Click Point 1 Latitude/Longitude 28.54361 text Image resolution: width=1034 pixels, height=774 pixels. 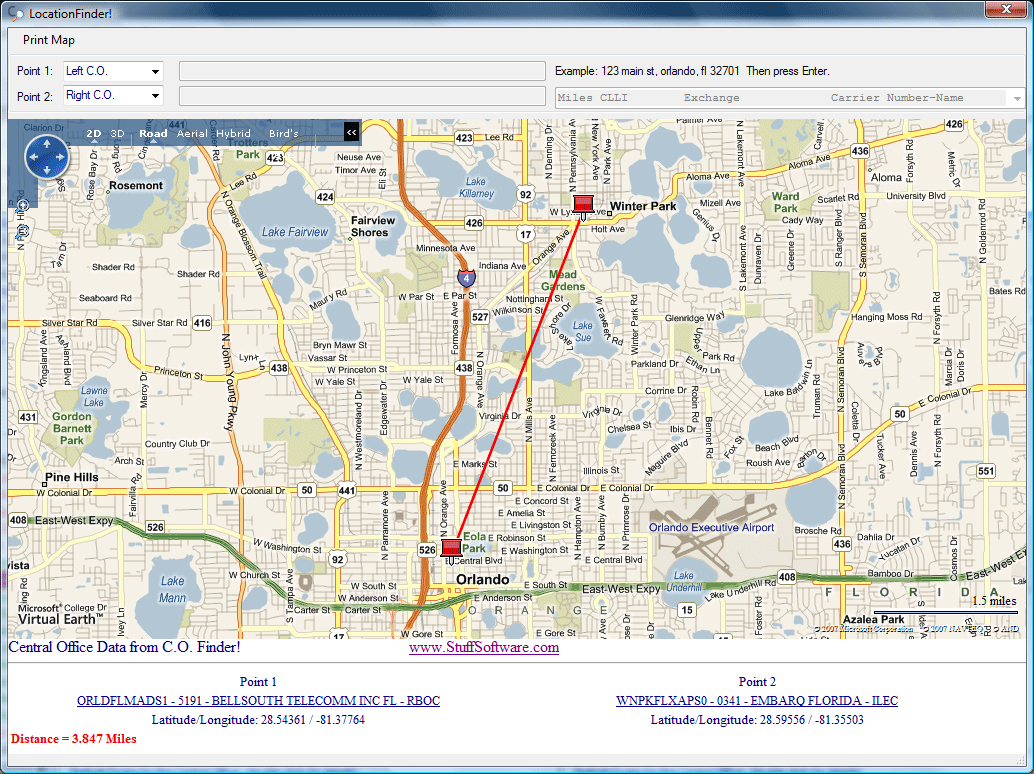coord(258,720)
